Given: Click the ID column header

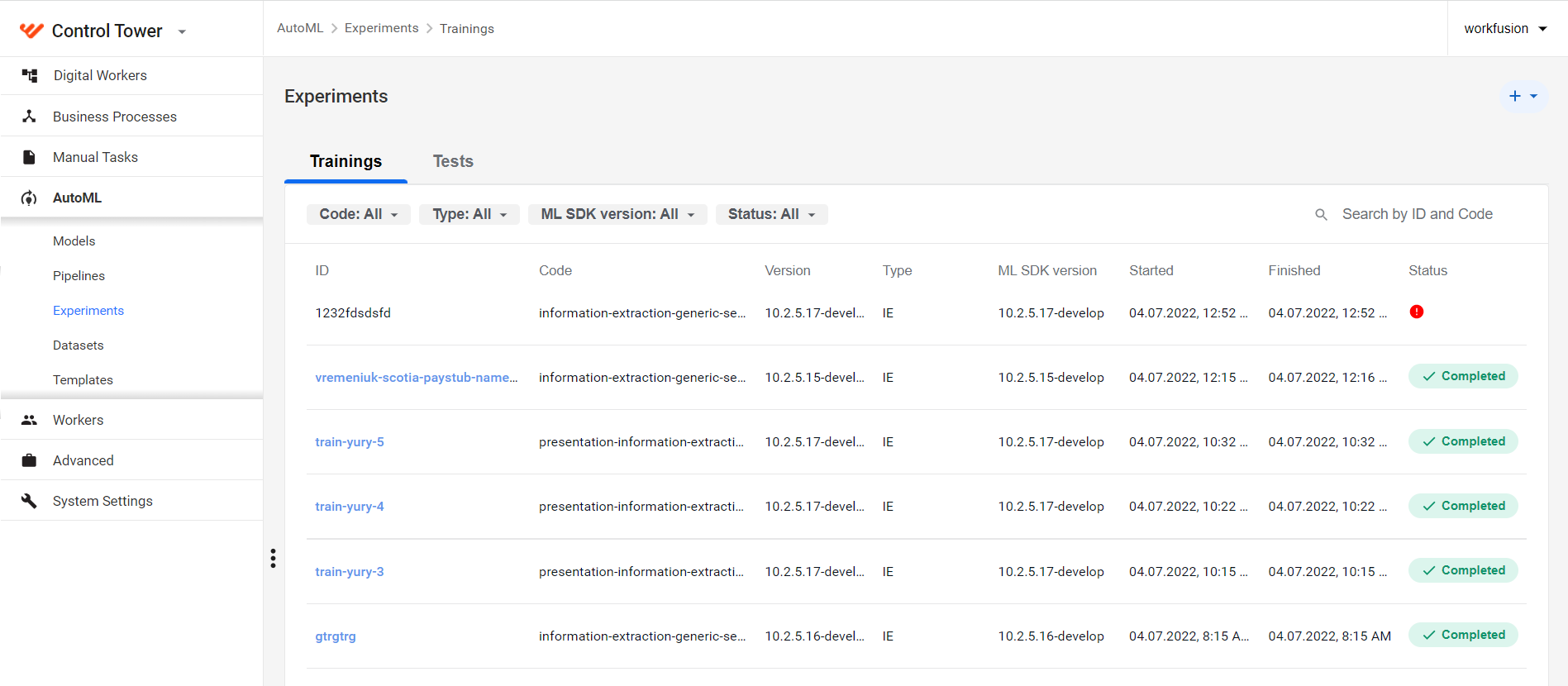Looking at the screenshot, I should point(322,270).
